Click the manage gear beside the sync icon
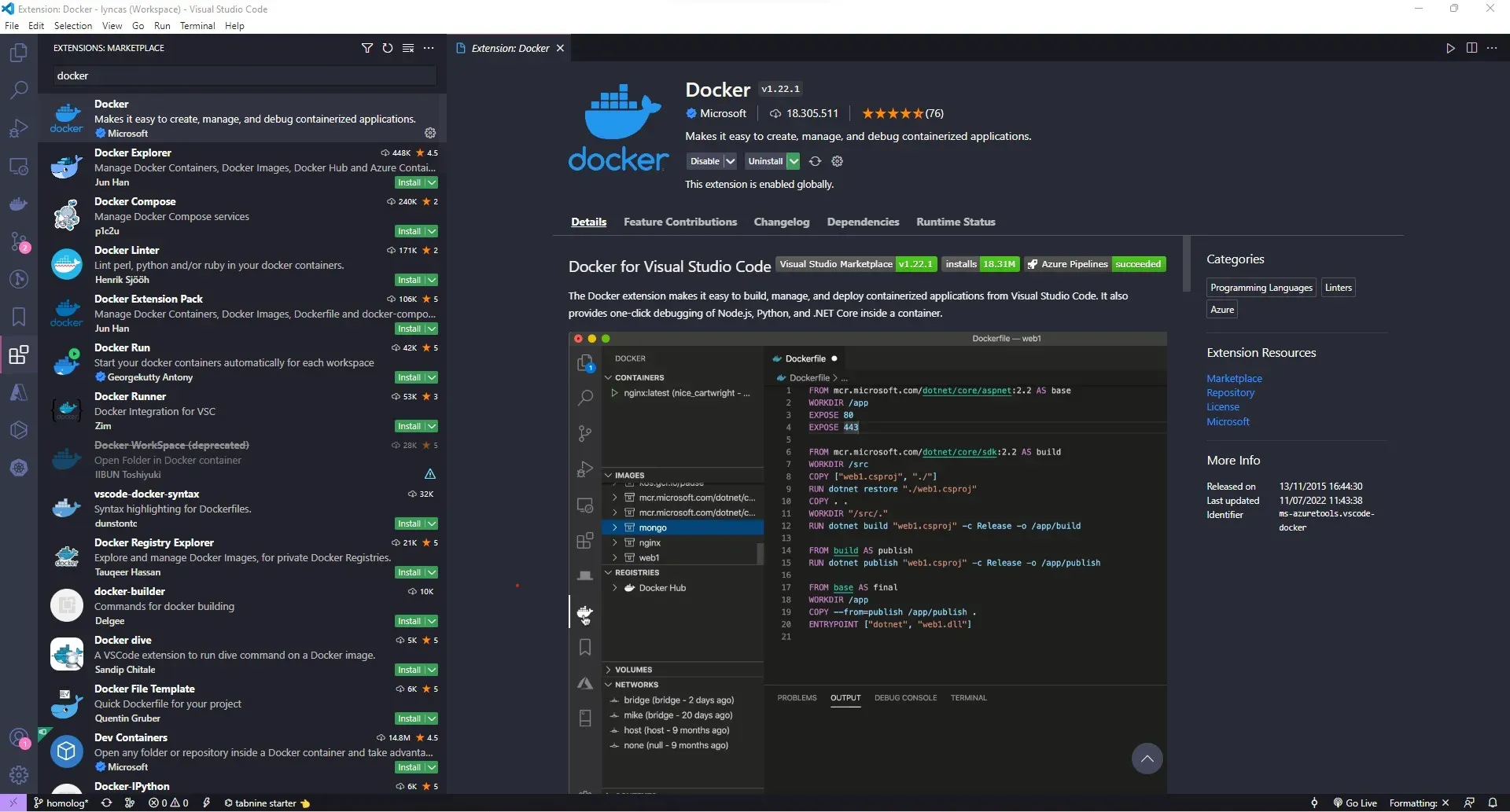This screenshot has height=812, width=1510. (x=838, y=161)
